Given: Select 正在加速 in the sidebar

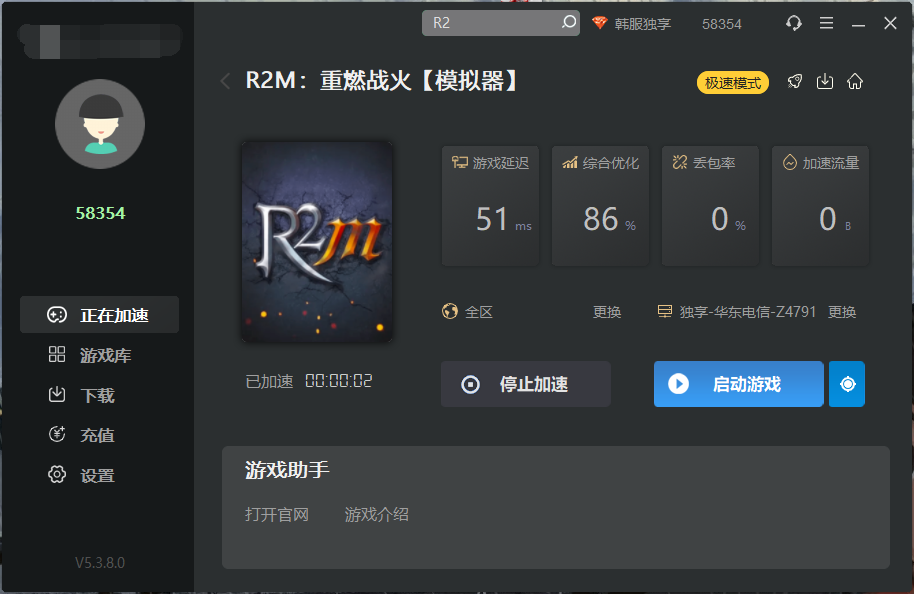Looking at the screenshot, I should [x=99, y=315].
